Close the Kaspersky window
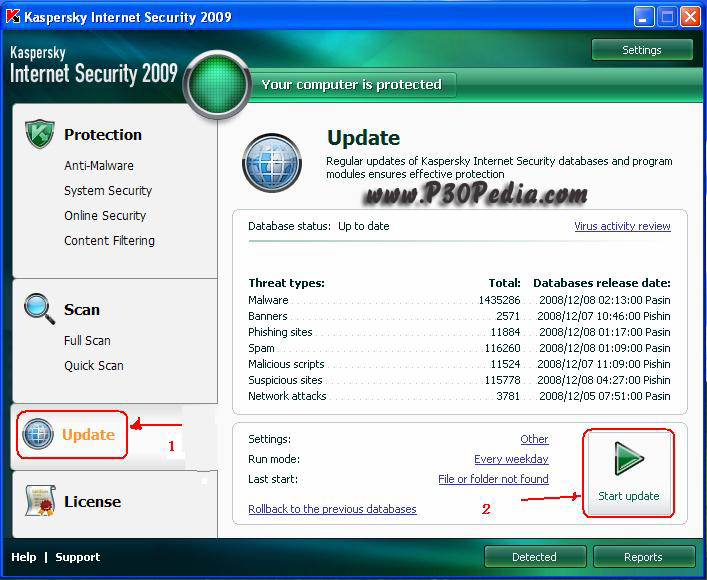 690,17
